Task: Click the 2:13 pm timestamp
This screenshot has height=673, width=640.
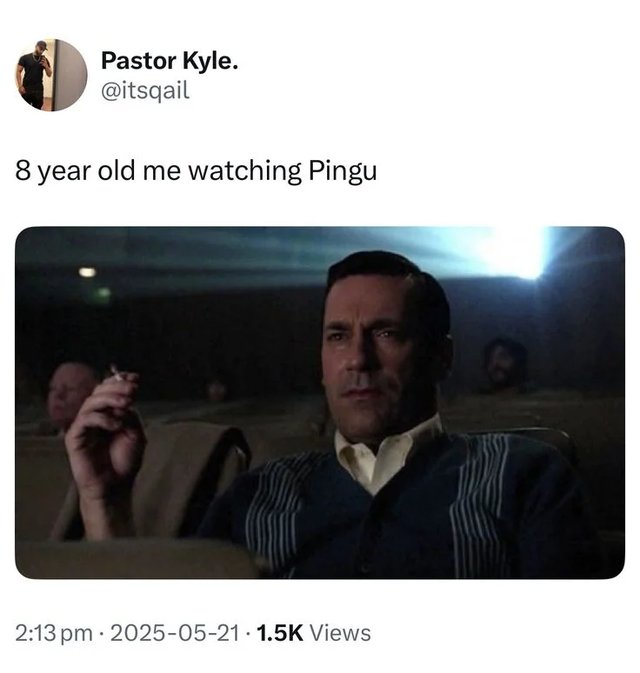Action: tap(54, 633)
